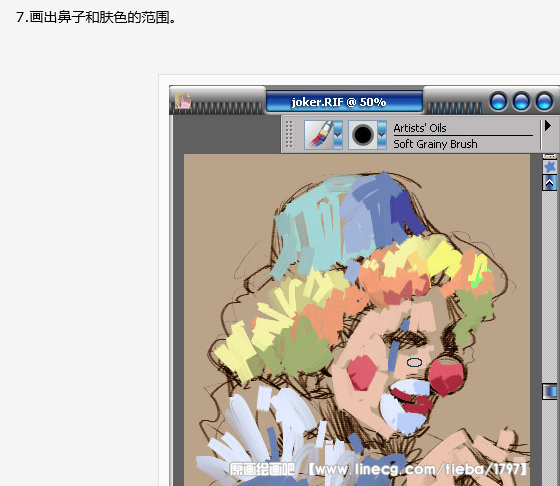Click the first round blue window button
The image size is (560, 486).
click(x=499, y=101)
